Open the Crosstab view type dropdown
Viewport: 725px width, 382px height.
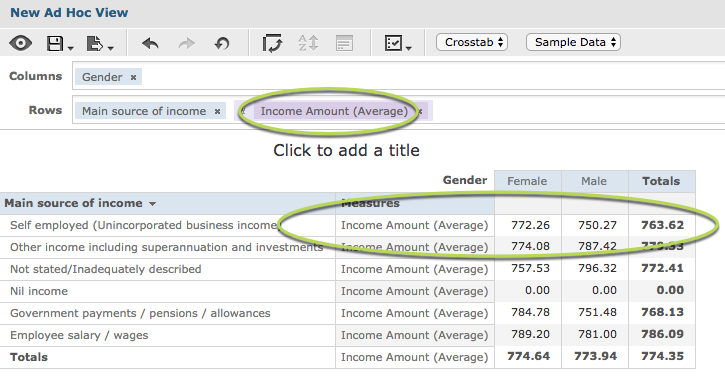tap(472, 42)
